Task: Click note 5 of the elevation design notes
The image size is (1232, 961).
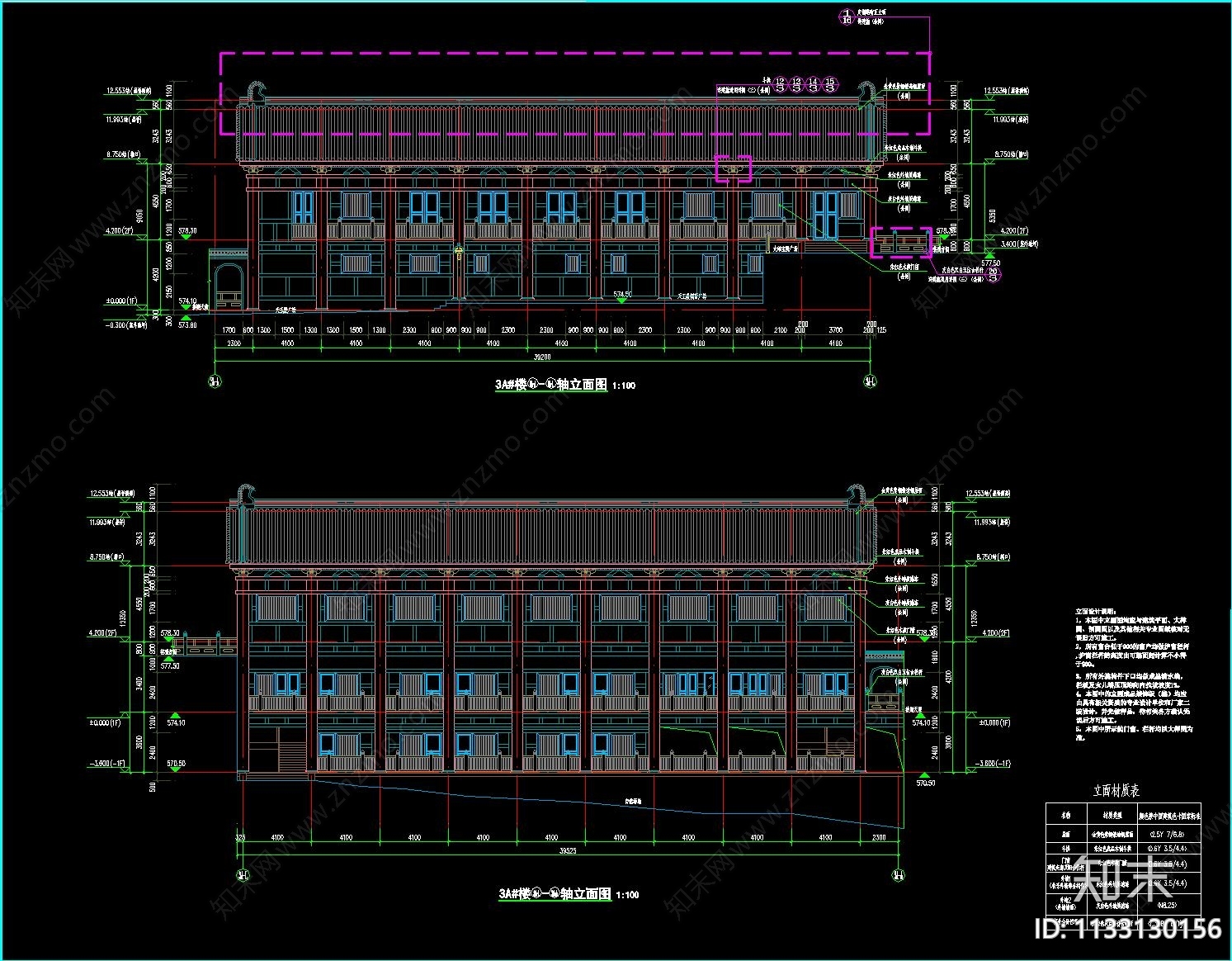Action: coord(1133,733)
